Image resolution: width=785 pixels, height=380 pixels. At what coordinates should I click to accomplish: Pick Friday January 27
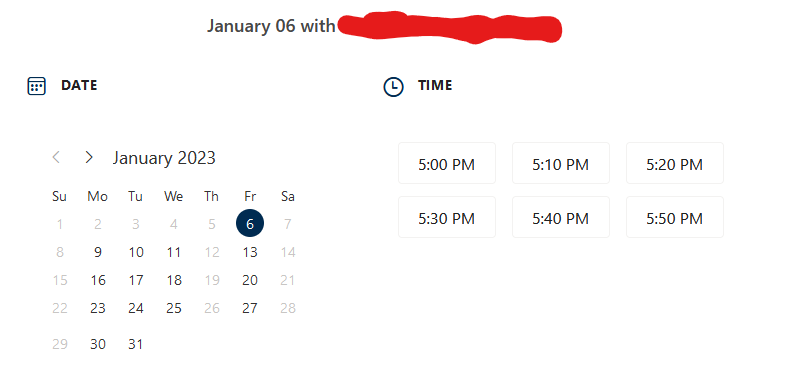250,308
